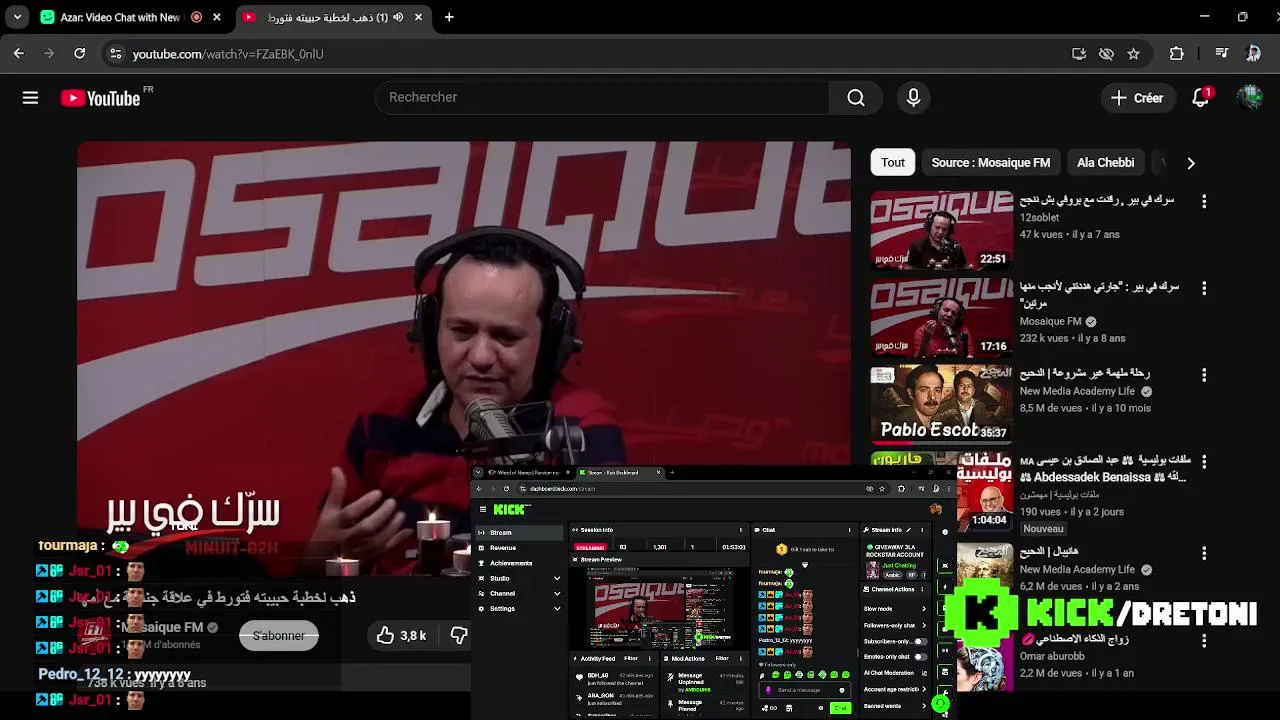Viewport: 1280px width, 720px height.
Task: Reload the page in Chrome
Action: 80,54
